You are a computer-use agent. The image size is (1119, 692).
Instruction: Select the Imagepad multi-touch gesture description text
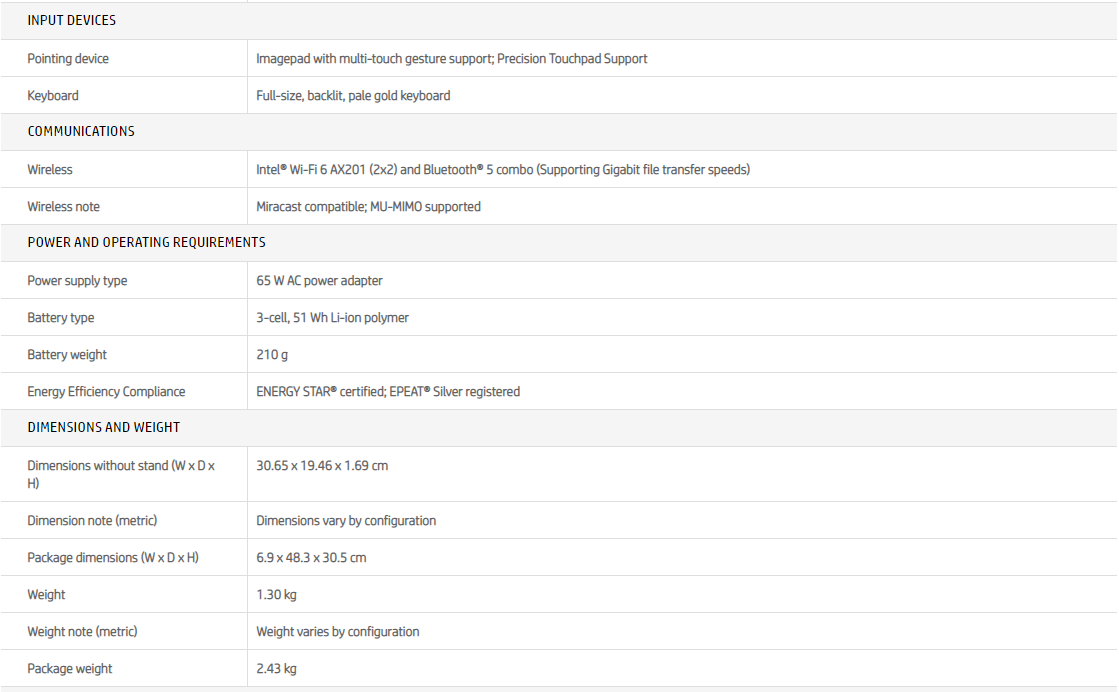[x=451, y=59]
